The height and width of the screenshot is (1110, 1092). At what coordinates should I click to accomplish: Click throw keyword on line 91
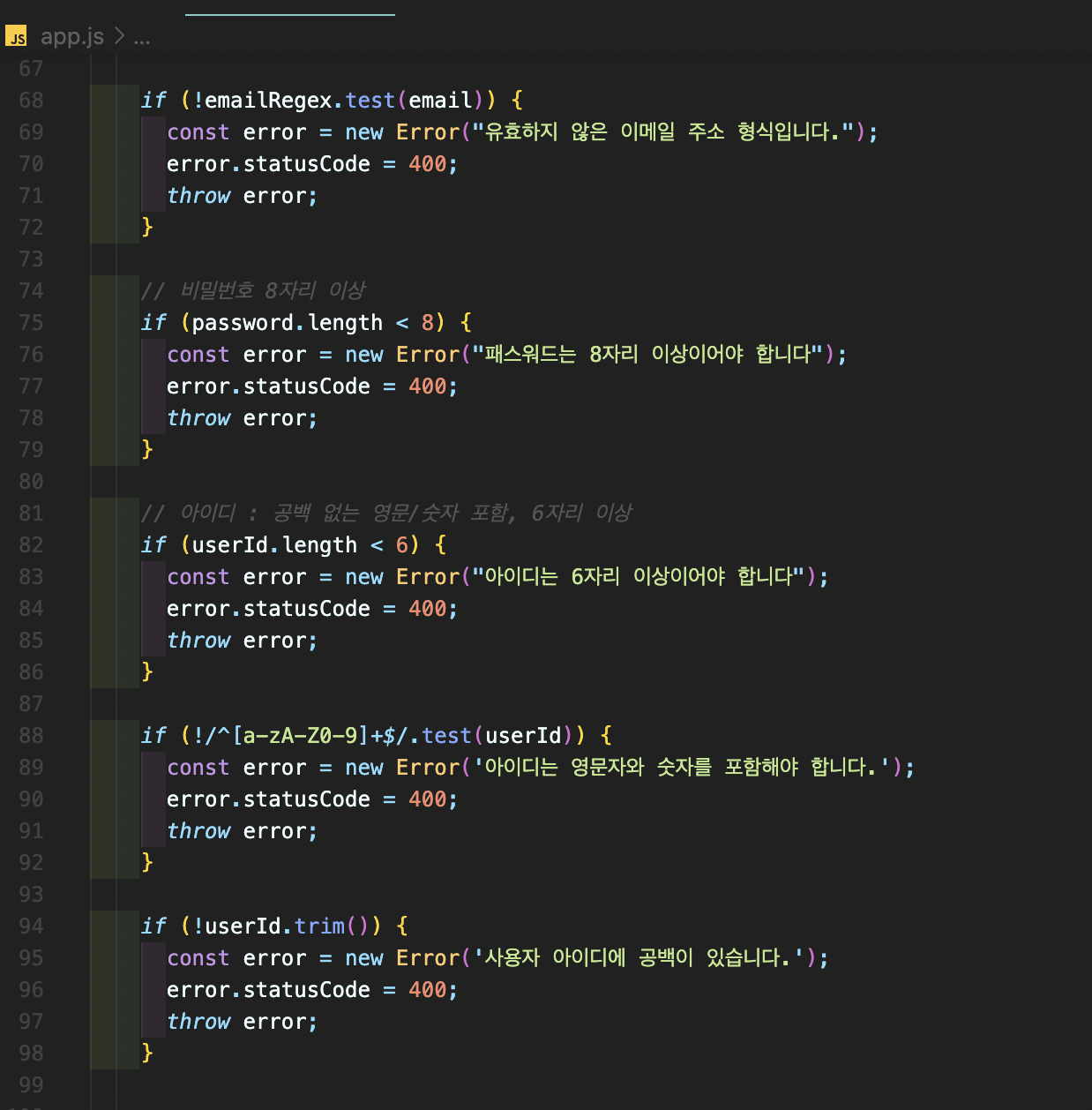(x=198, y=831)
